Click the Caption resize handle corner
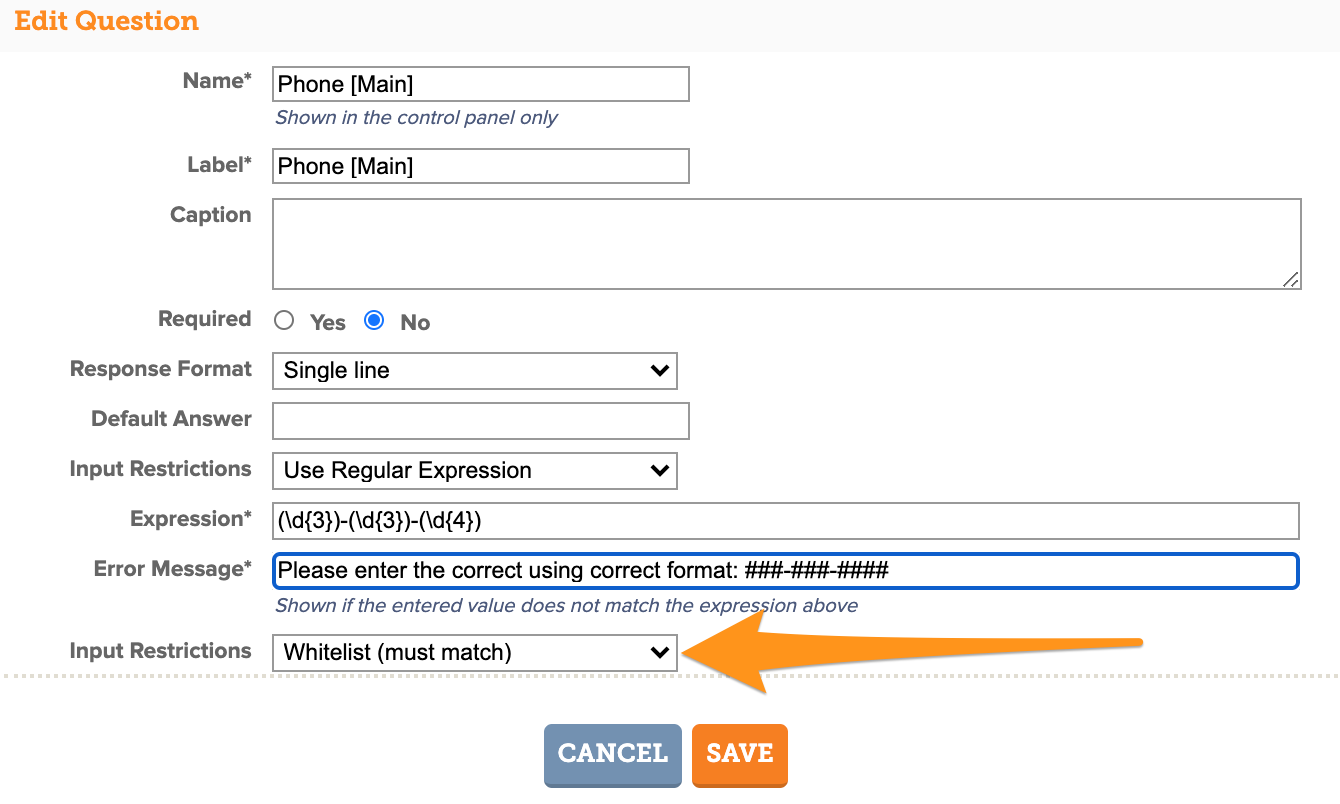Image resolution: width=1340 pixels, height=804 pixels. (x=1291, y=280)
